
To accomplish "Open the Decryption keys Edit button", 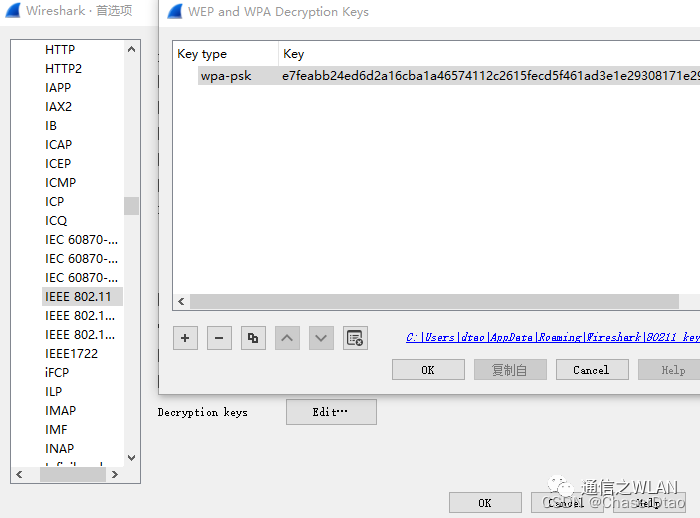I will [x=331, y=412].
